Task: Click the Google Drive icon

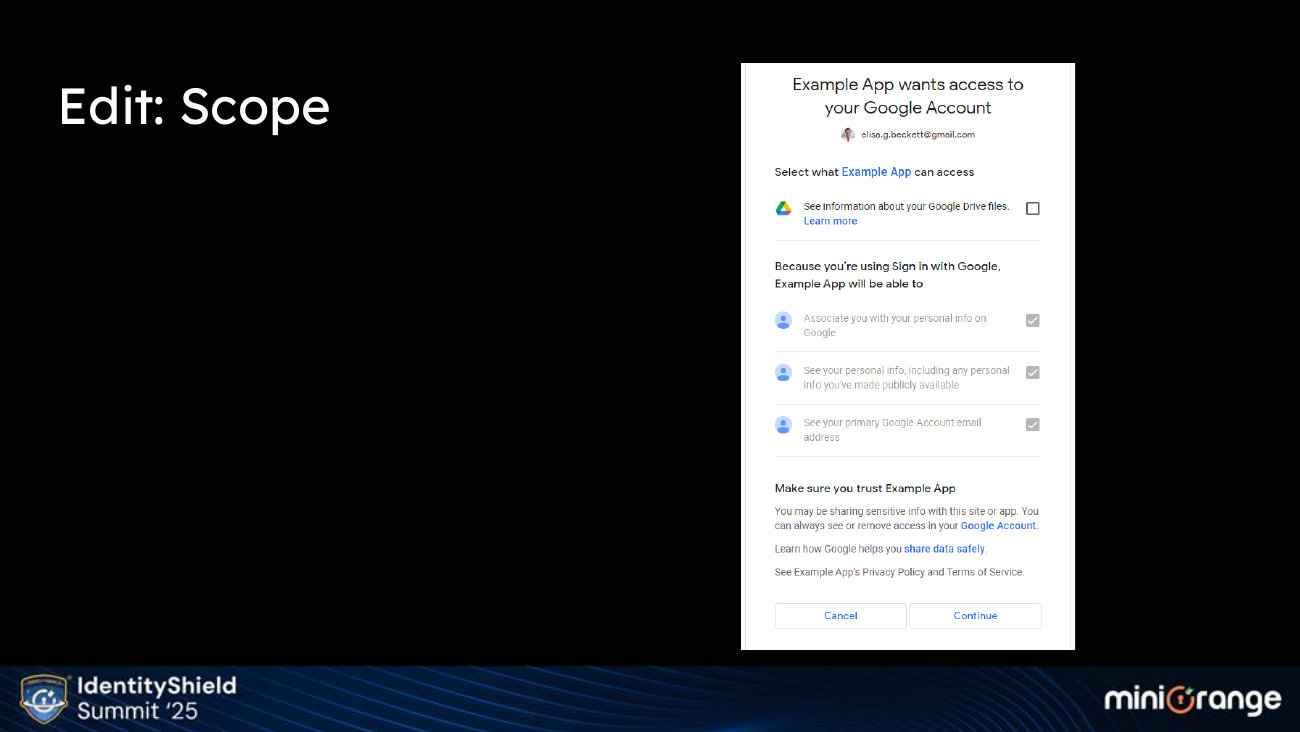Action: [783, 208]
